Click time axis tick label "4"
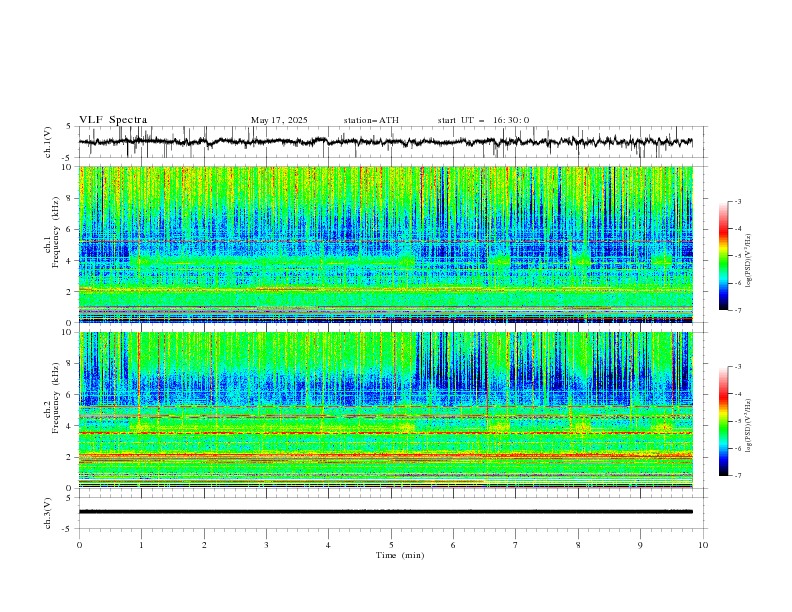 click(328, 545)
